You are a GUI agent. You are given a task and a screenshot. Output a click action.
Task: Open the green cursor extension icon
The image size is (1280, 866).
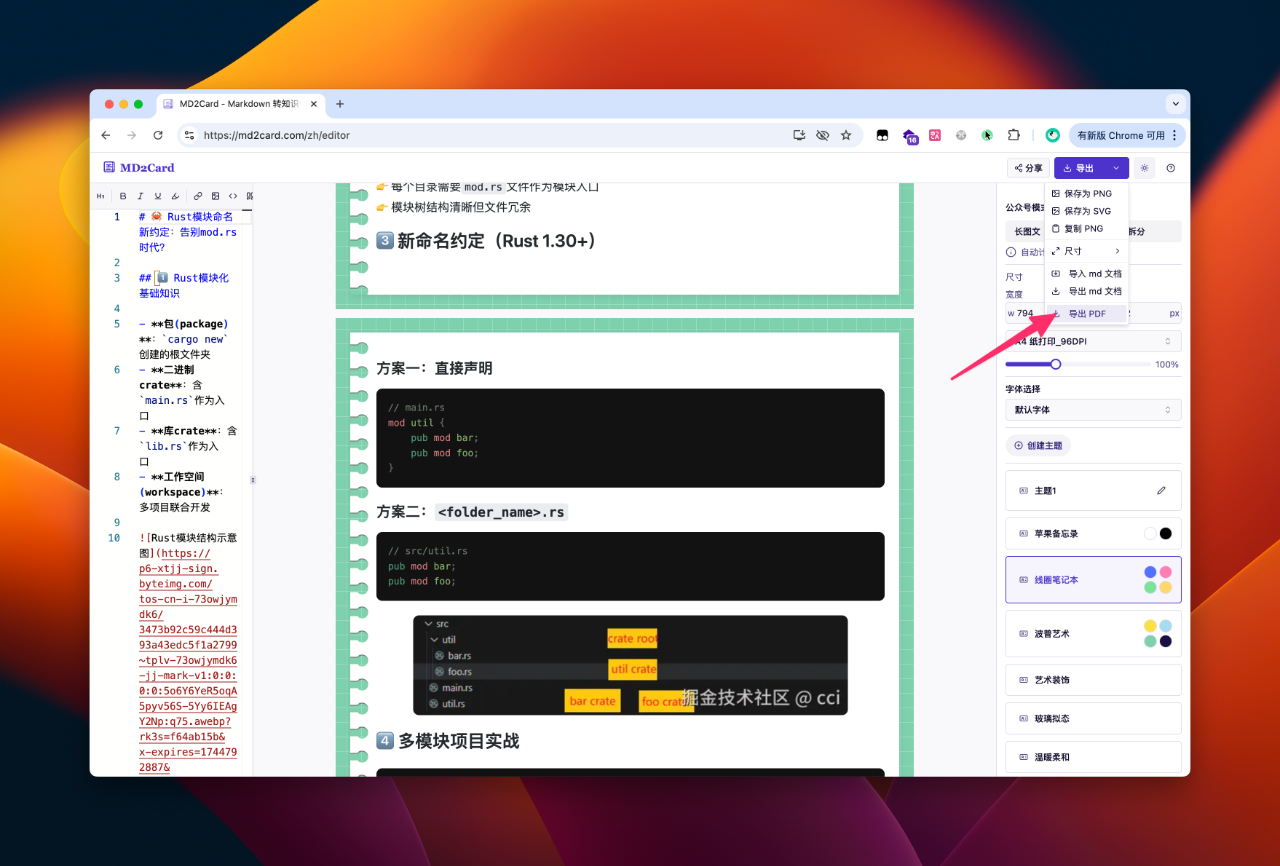click(987, 135)
